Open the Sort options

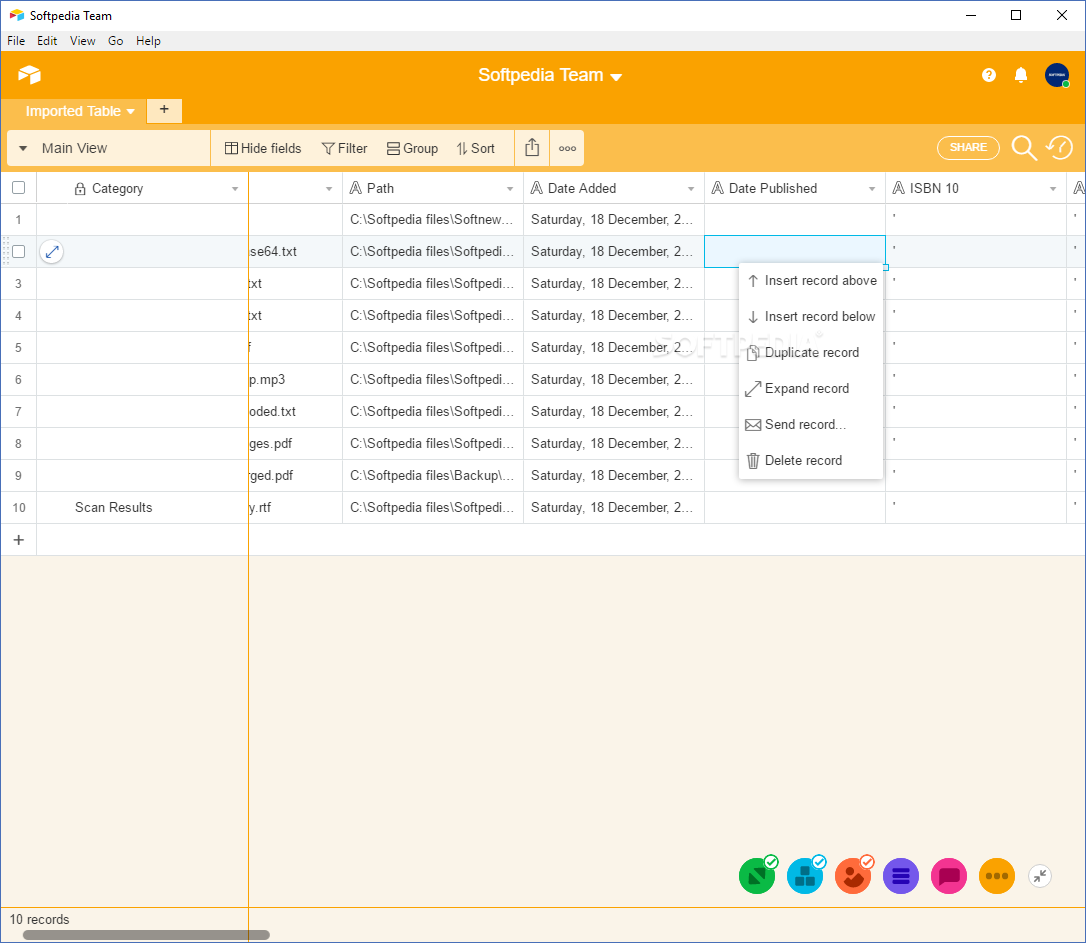(476, 148)
